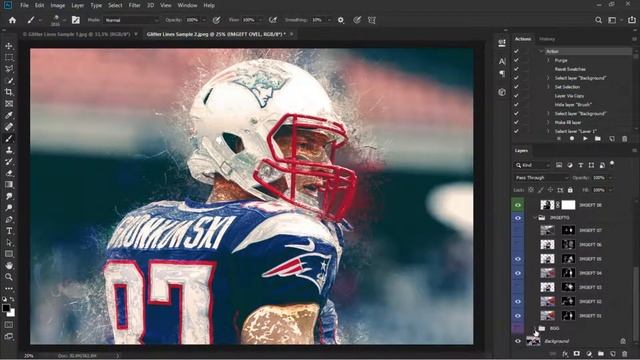Expand the BGG layer group
This screenshot has width=640, height=360.
pos(535,328)
